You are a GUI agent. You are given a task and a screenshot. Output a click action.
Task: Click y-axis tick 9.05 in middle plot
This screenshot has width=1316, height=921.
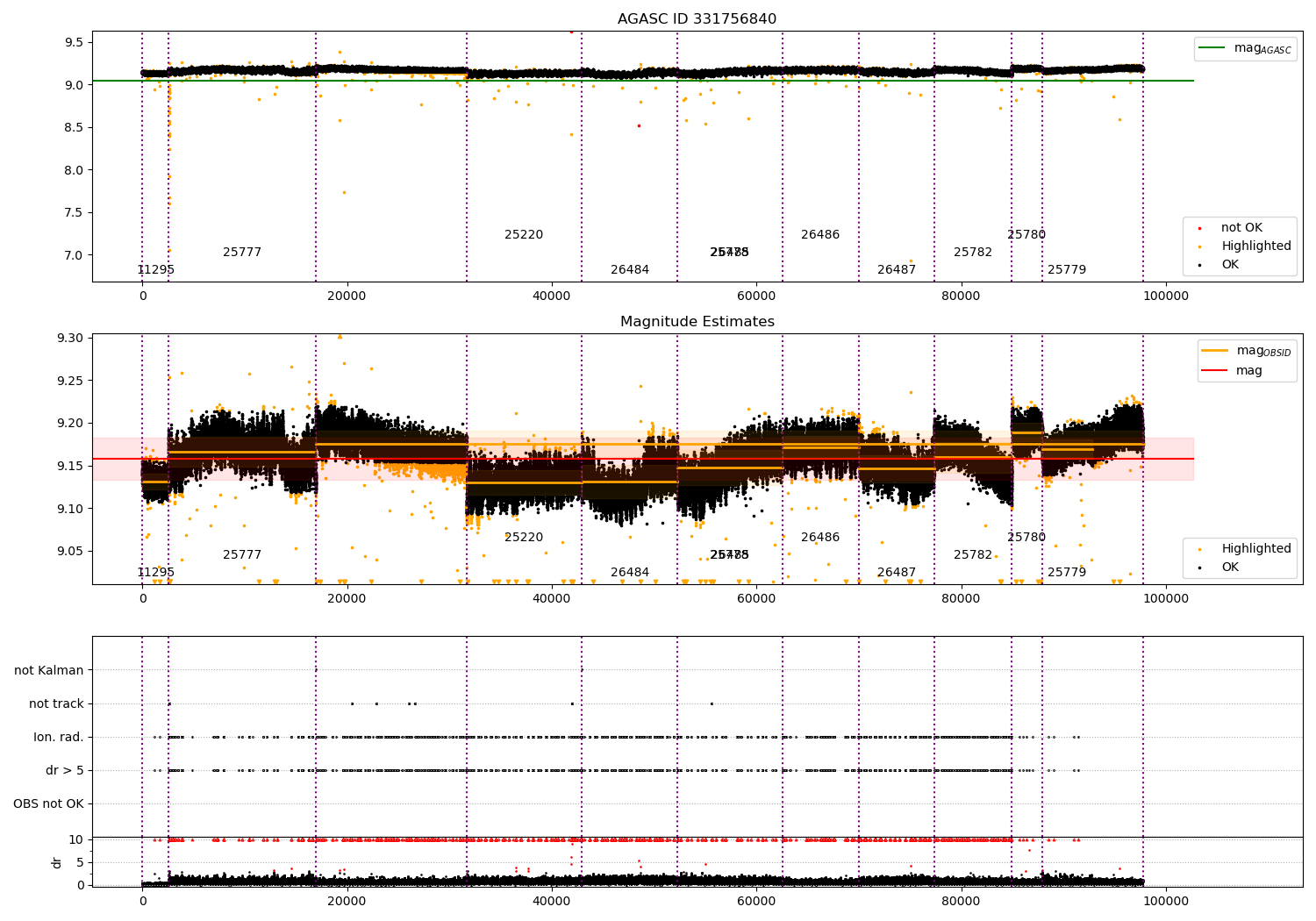coord(70,551)
